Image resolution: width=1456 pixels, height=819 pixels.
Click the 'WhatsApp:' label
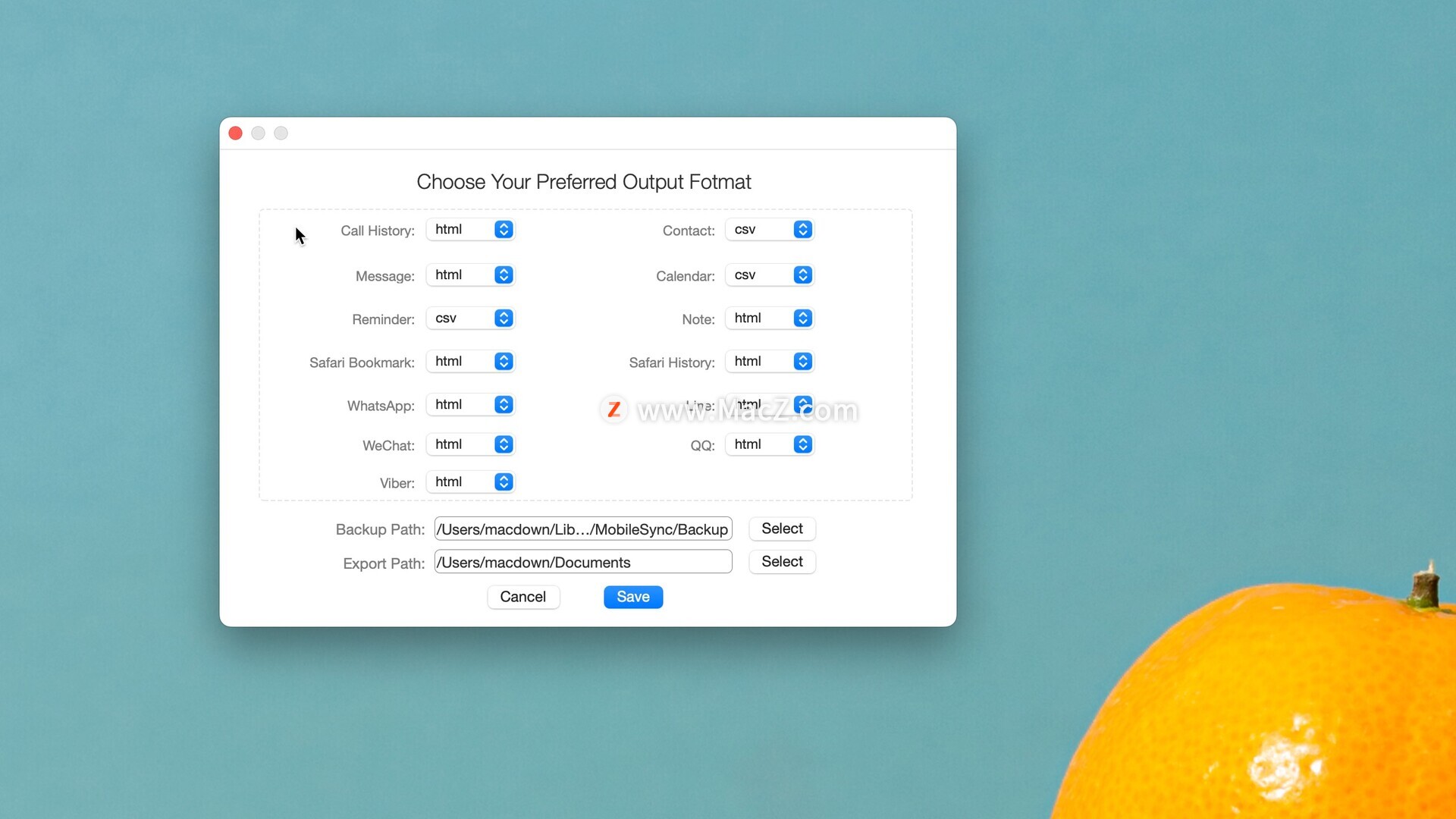[x=381, y=406]
